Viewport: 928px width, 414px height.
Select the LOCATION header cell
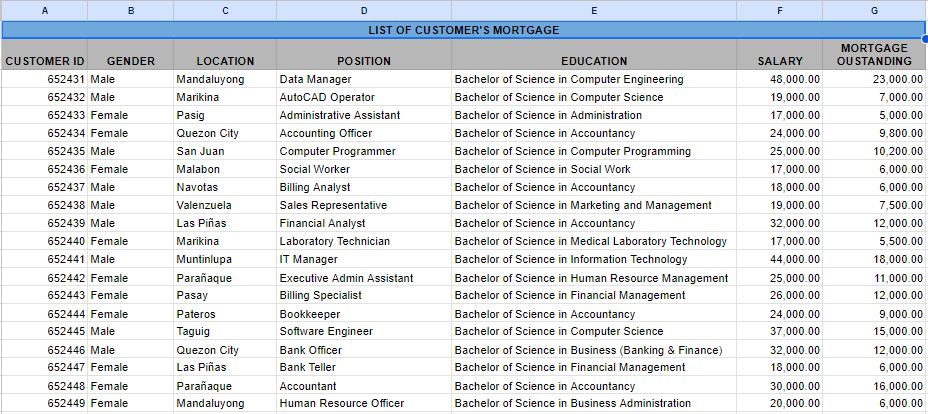tap(225, 54)
